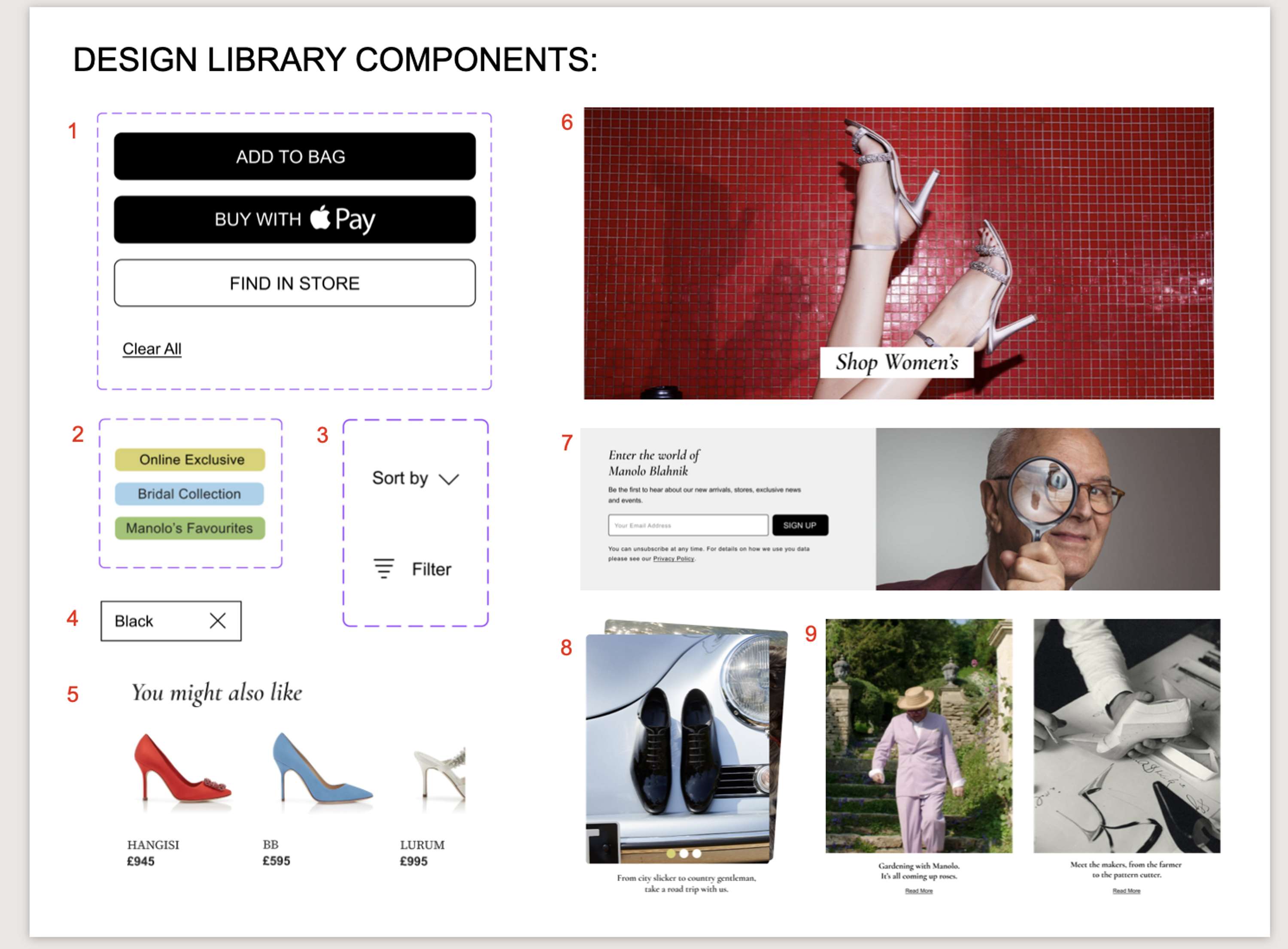Select the Online Exclusive tag
This screenshot has height=949, width=1288.
pos(190,460)
